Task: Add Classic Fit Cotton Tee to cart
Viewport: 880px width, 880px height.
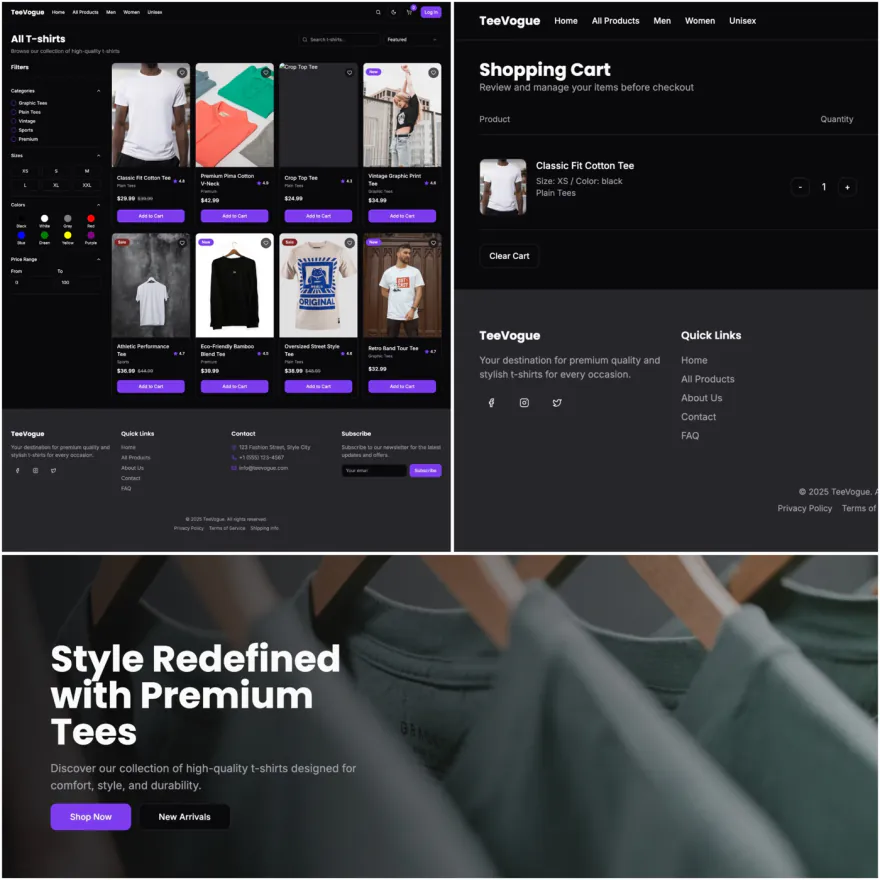Action: tap(150, 216)
